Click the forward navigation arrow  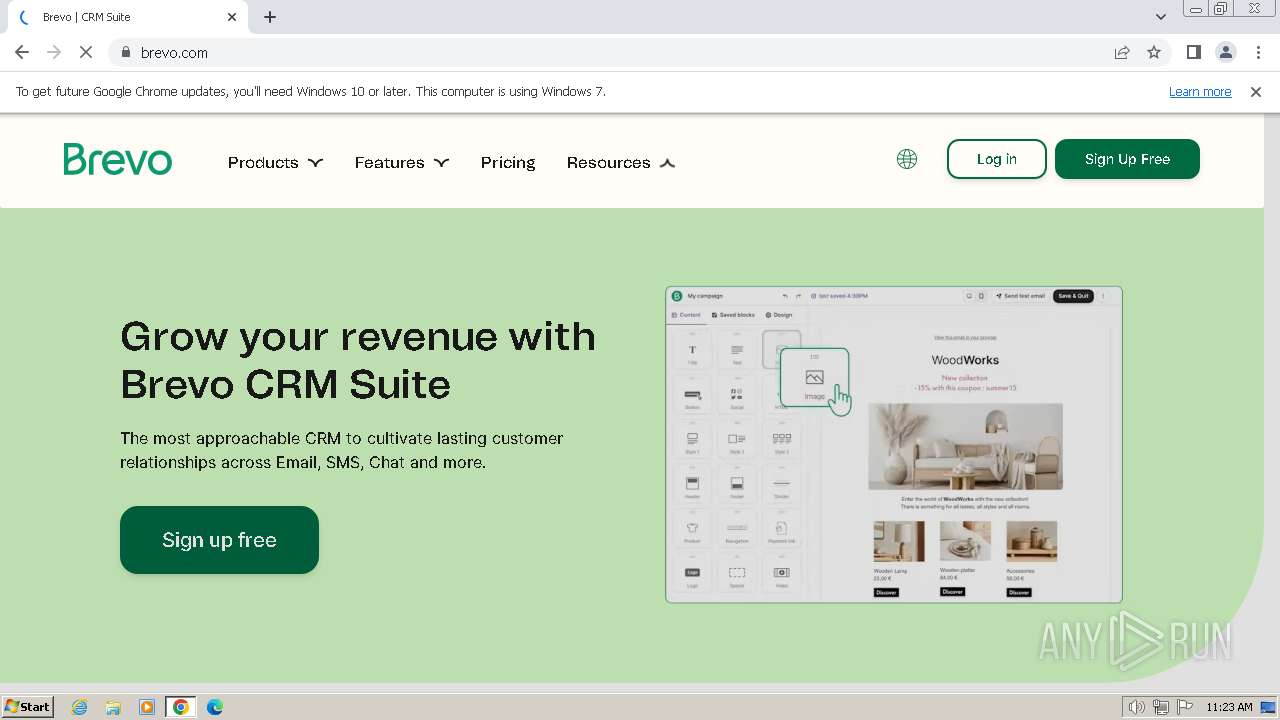click(x=54, y=52)
